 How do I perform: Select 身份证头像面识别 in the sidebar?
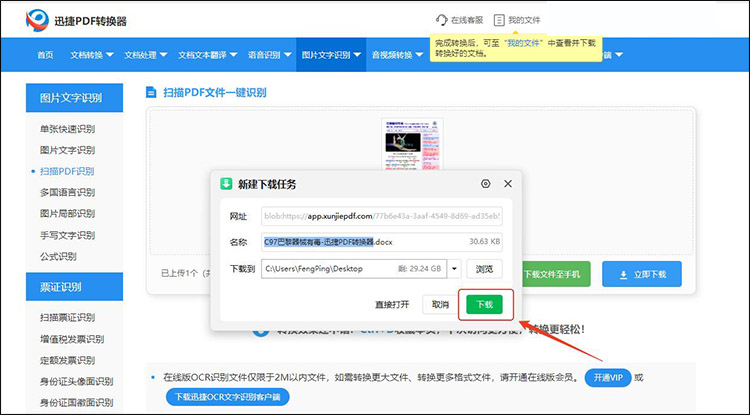76,382
